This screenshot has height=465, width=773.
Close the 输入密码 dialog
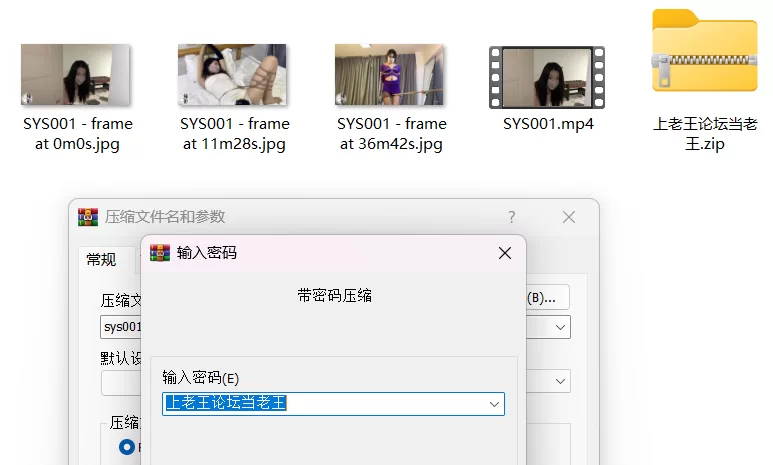(x=505, y=253)
